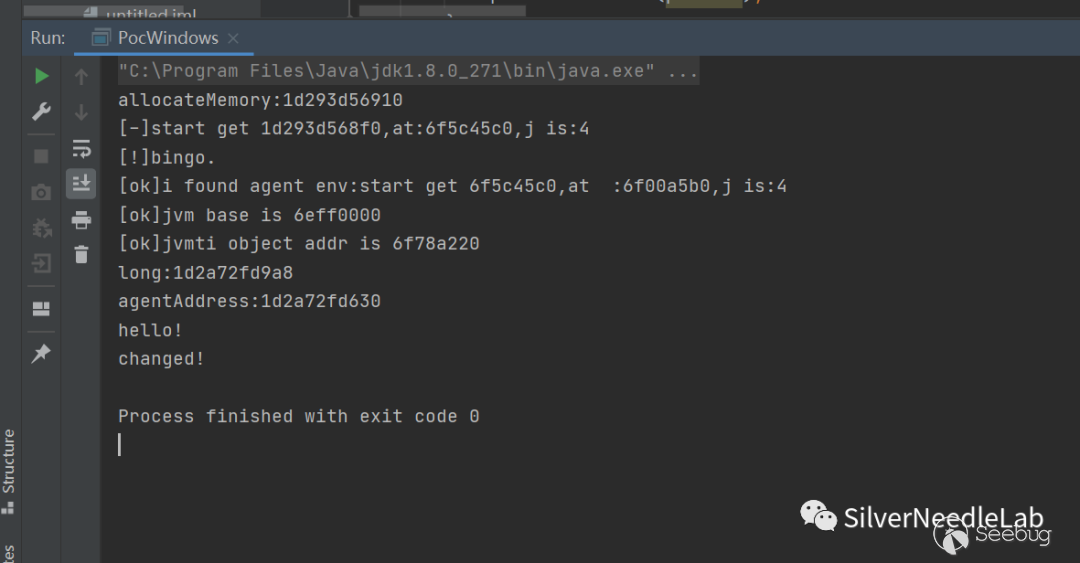This screenshot has height=563, width=1080.
Task: Jump up the stack trace with up arrow
Action: pos(81,76)
